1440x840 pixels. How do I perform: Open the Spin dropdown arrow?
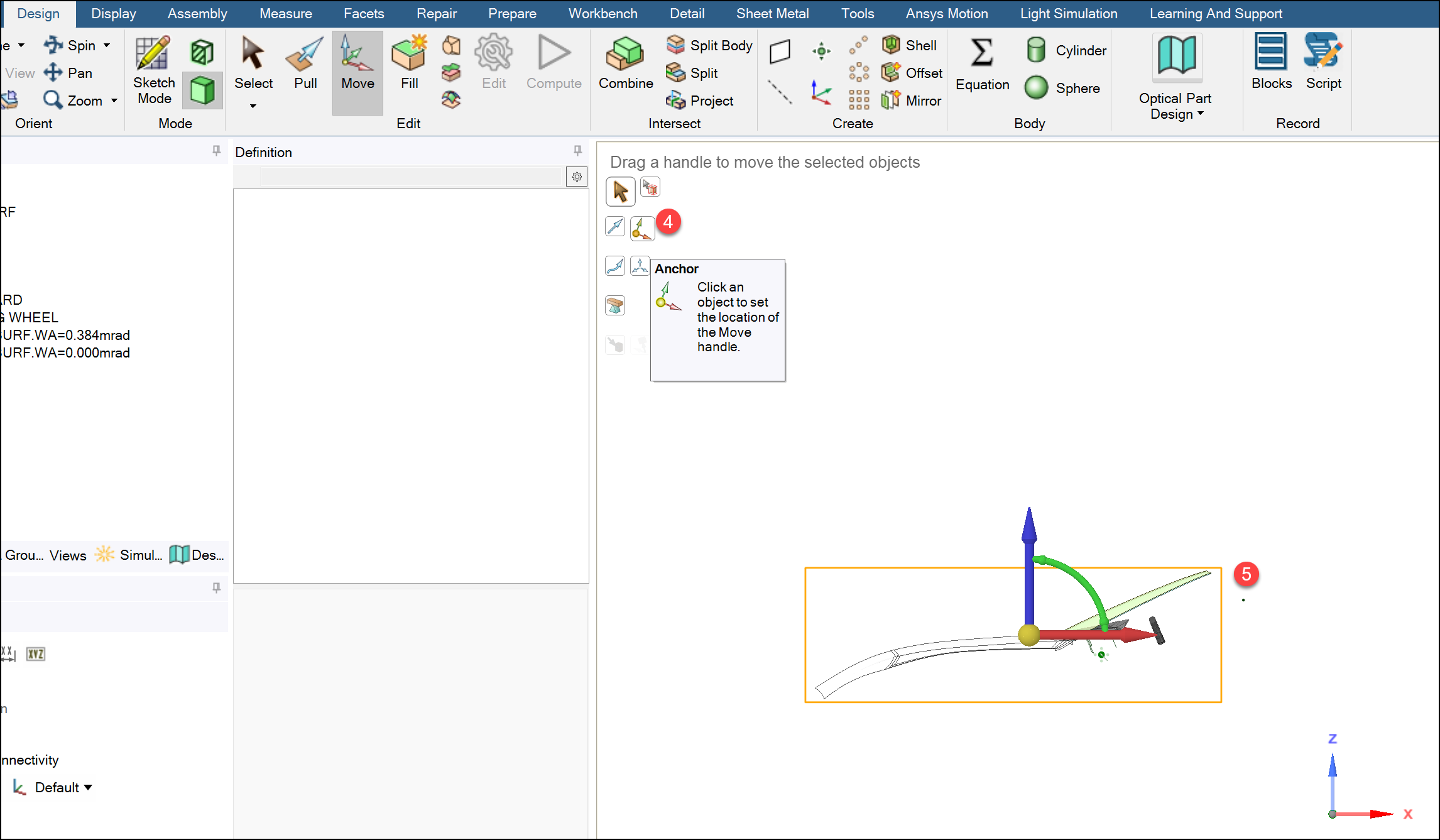click(x=107, y=45)
